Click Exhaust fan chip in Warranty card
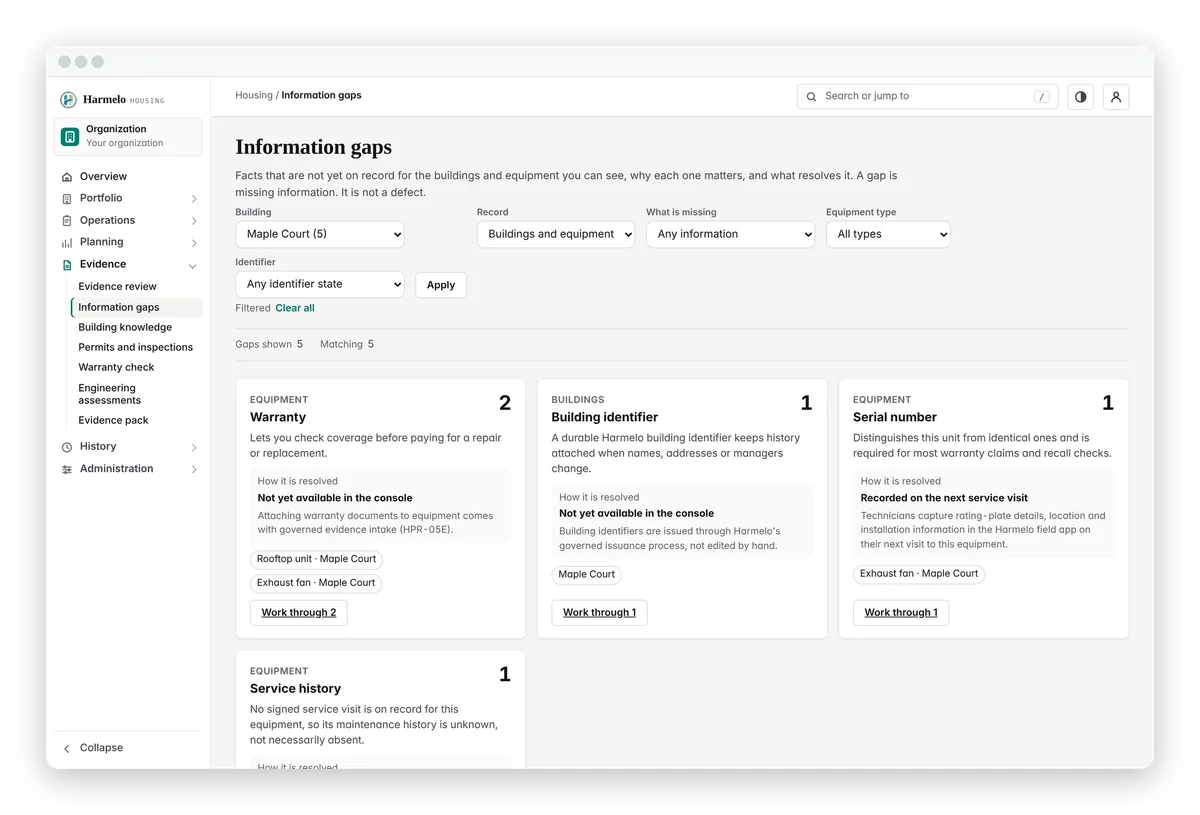 [x=316, y=583]
